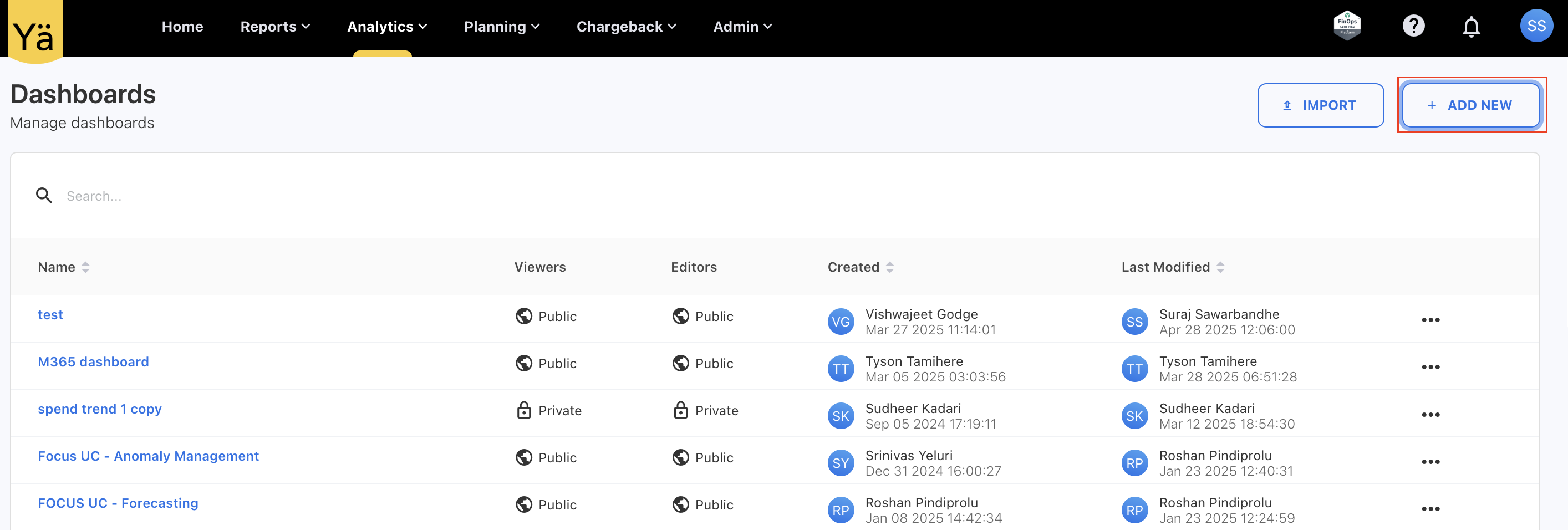Viewport: 1568px width, 530px height.
Task: Click the ADD NEW button
Action: [x=1470, y=105]
